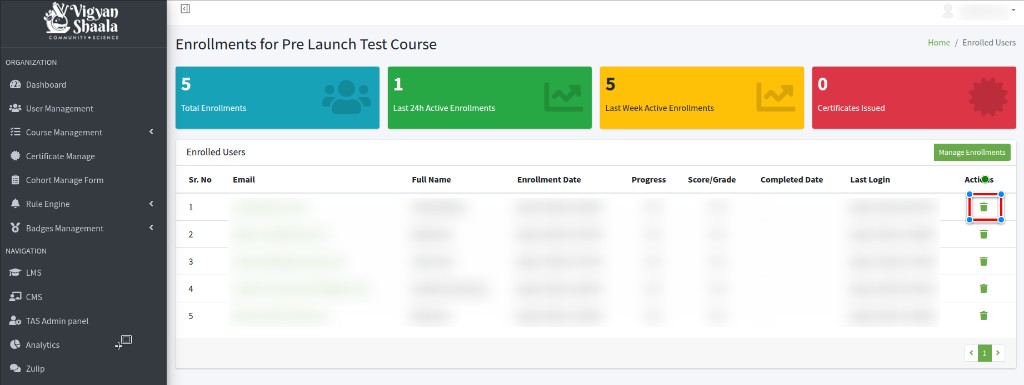The image size is (1024, 385).
Task: Click the Manage Enrollments button
Action: (972, 153)
